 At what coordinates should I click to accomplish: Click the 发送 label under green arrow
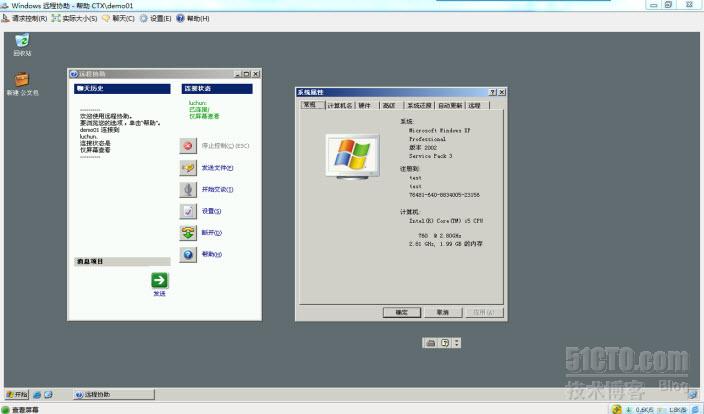click(159, 294)
